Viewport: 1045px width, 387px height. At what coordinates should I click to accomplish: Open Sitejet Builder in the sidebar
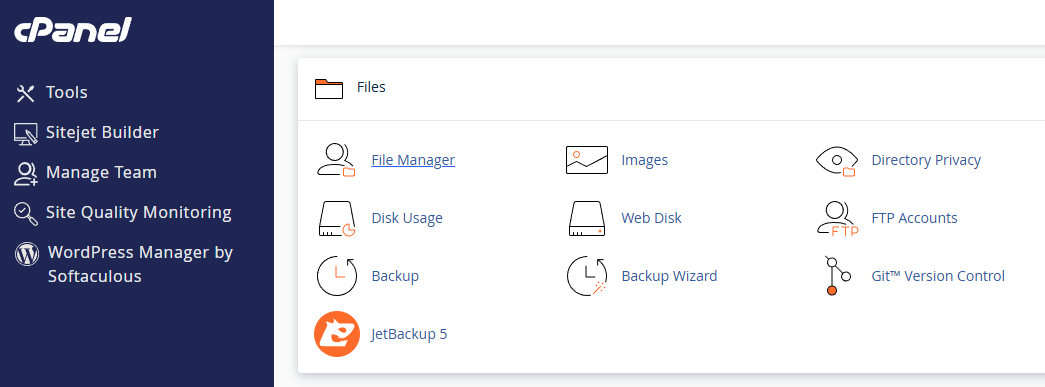pos(103,133)
